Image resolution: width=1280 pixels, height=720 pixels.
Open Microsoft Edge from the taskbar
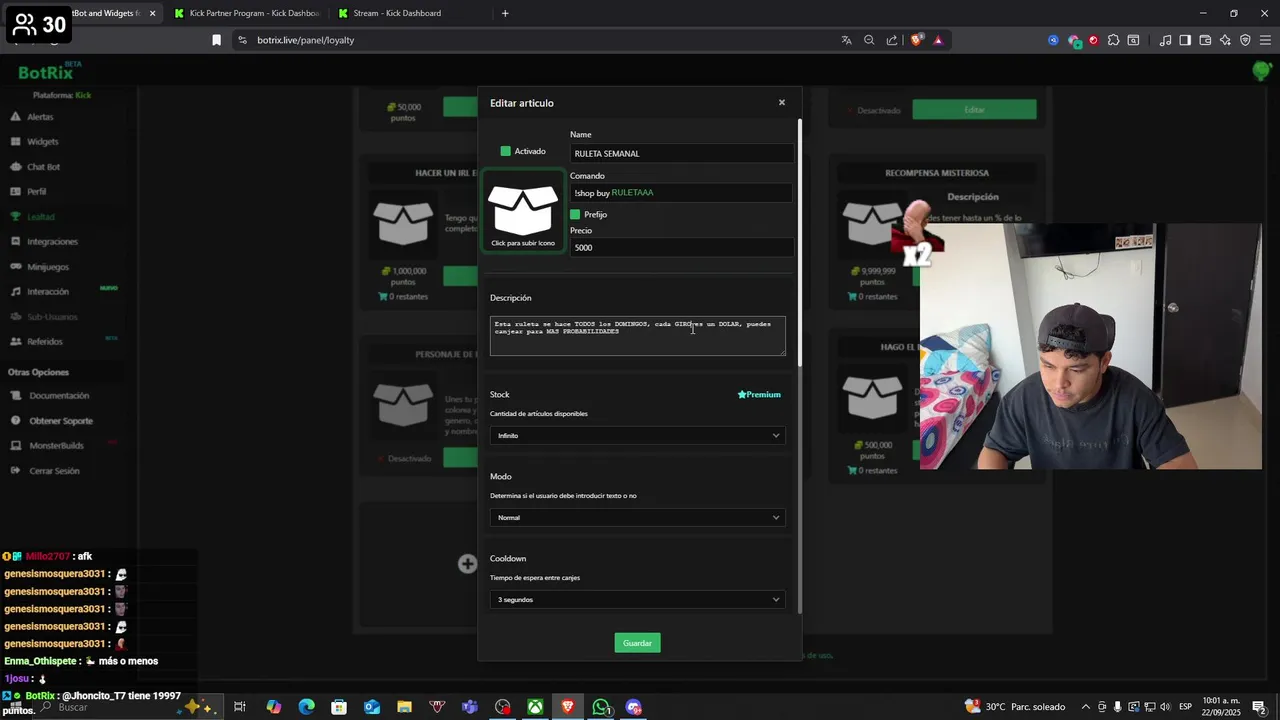306,707
